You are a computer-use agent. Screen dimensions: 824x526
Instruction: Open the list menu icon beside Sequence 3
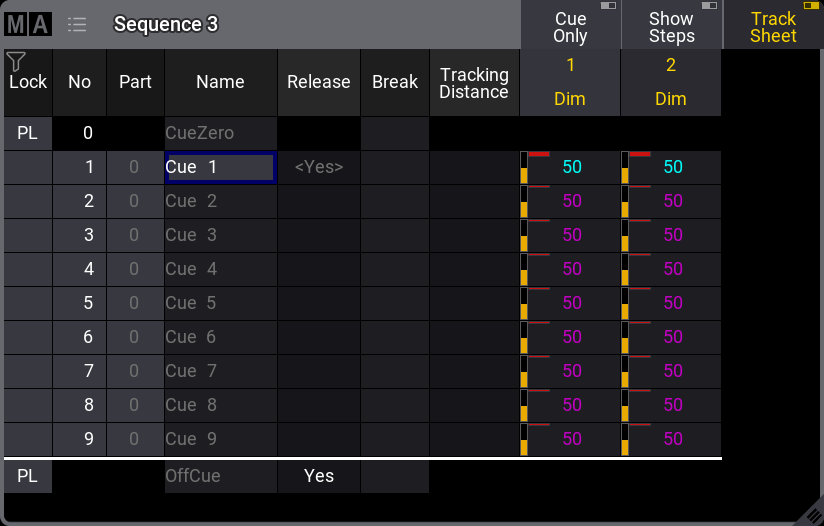coord(77,24)
